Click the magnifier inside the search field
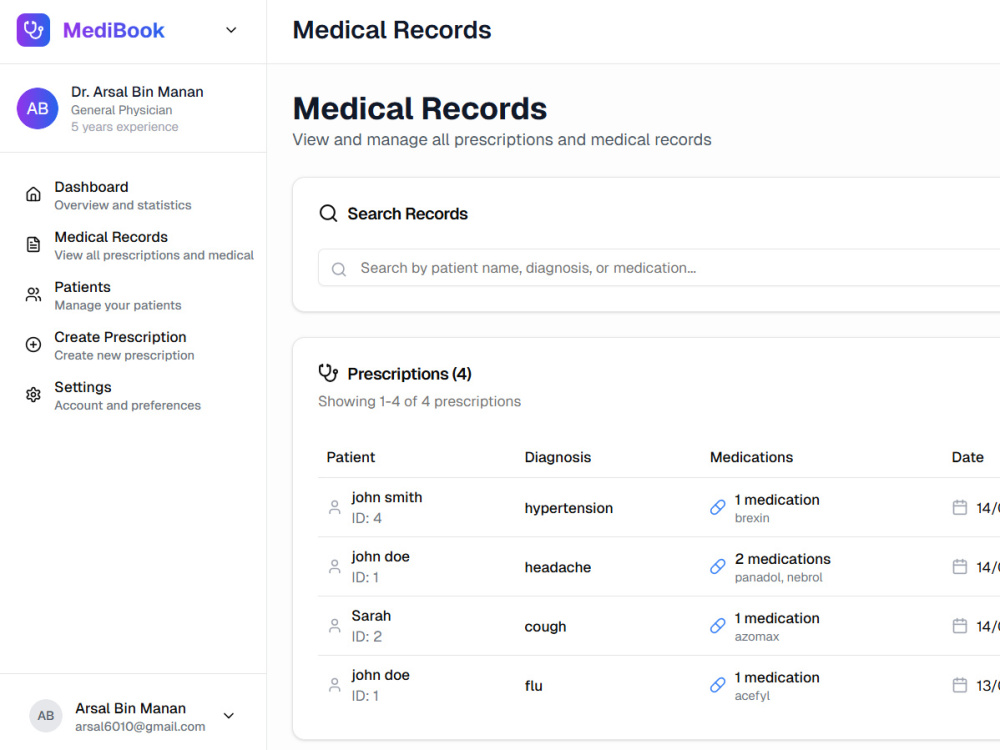The height and width of the screenshot is (750, 1000). (339, 269)
